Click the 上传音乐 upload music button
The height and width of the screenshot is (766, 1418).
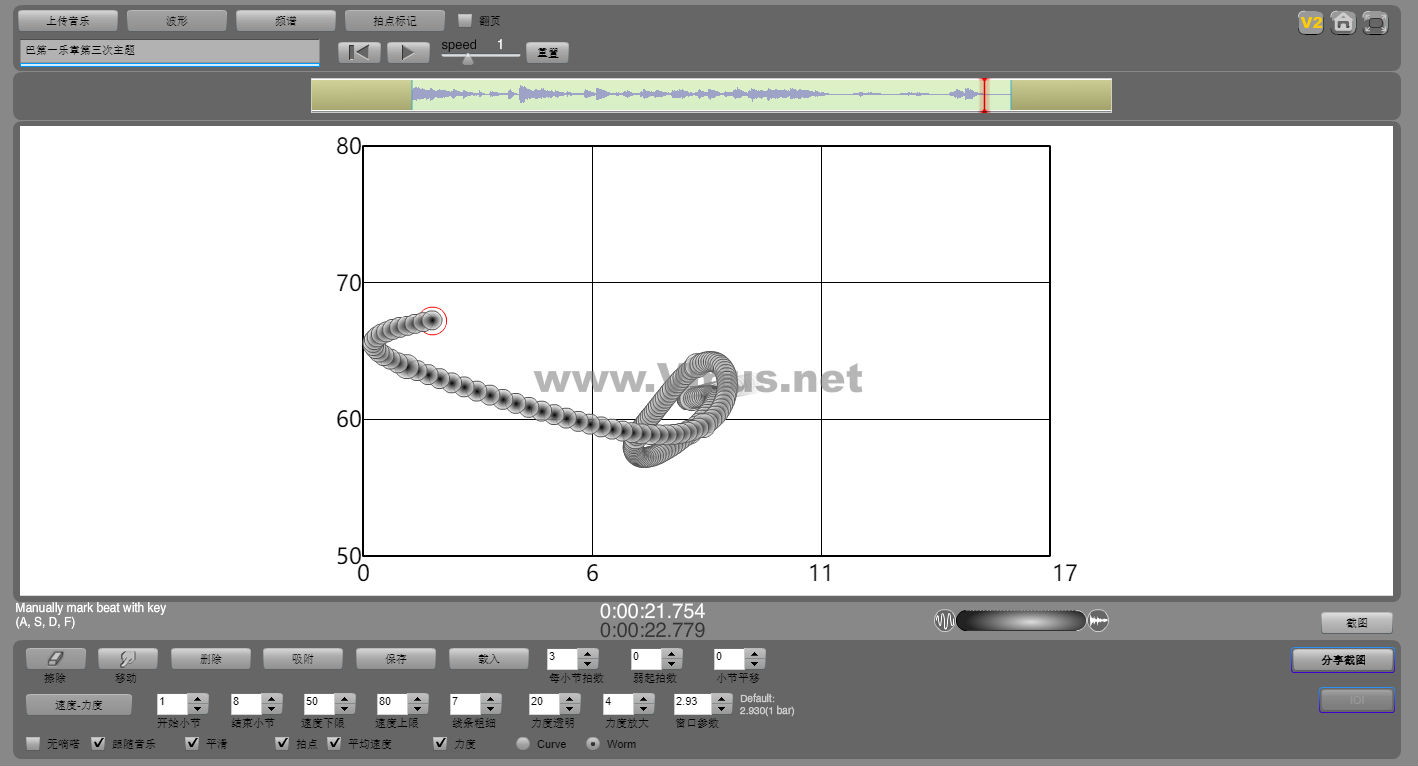pos(68,20)
